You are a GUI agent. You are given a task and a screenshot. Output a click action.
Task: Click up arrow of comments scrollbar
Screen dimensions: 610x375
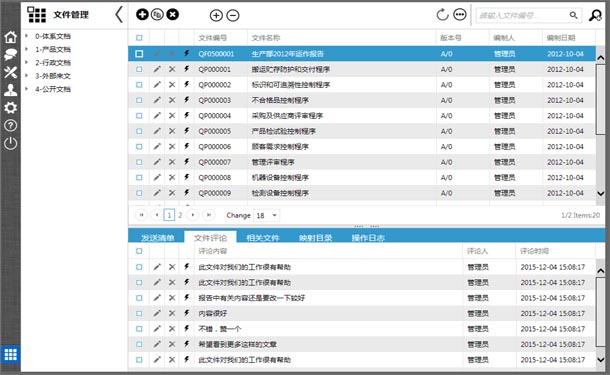pyautogui.click(x=601, y=271)
